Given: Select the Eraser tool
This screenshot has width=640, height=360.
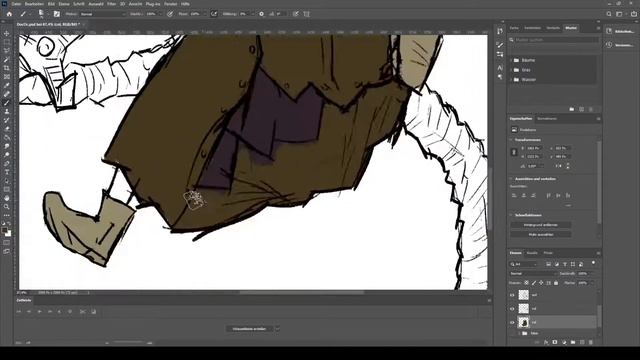Looking at the screenshot, I should [7, 129].
